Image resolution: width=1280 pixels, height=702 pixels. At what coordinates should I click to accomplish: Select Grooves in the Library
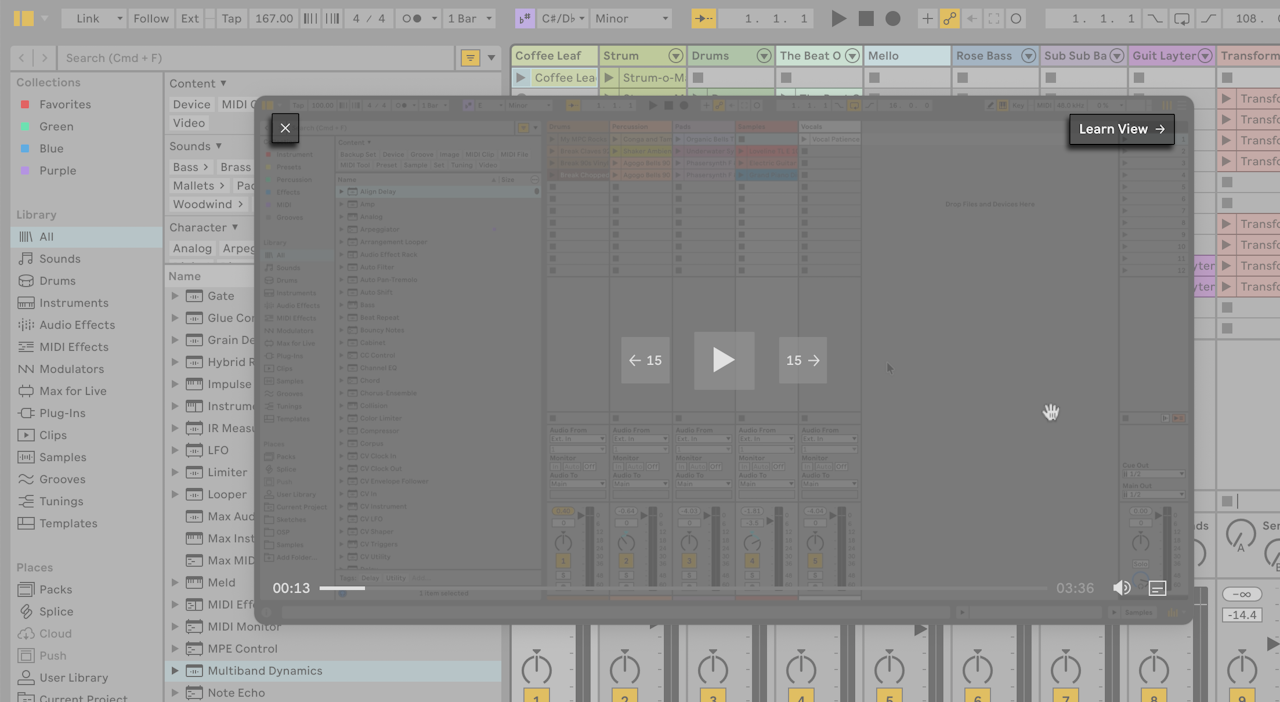(63, 479)
